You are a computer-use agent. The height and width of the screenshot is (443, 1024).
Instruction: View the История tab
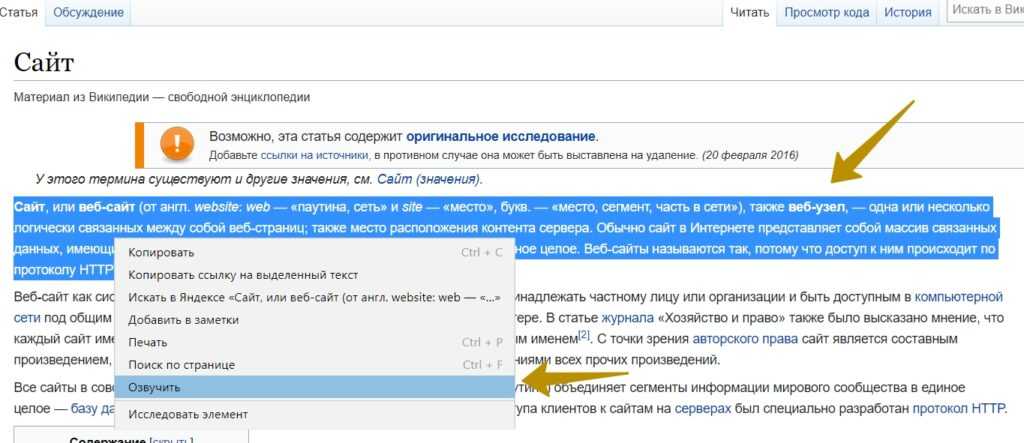907,13
